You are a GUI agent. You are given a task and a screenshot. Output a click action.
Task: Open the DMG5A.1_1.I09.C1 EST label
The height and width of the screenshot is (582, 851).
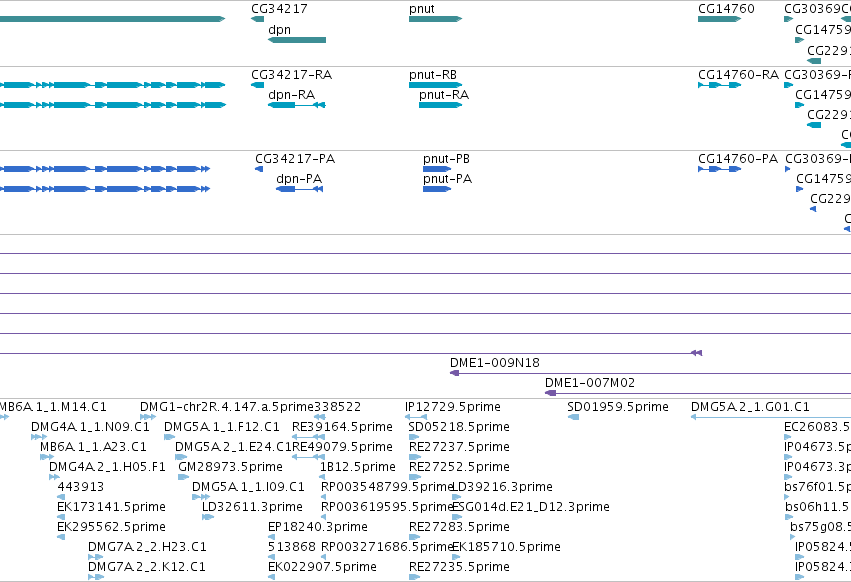point(248,486)
